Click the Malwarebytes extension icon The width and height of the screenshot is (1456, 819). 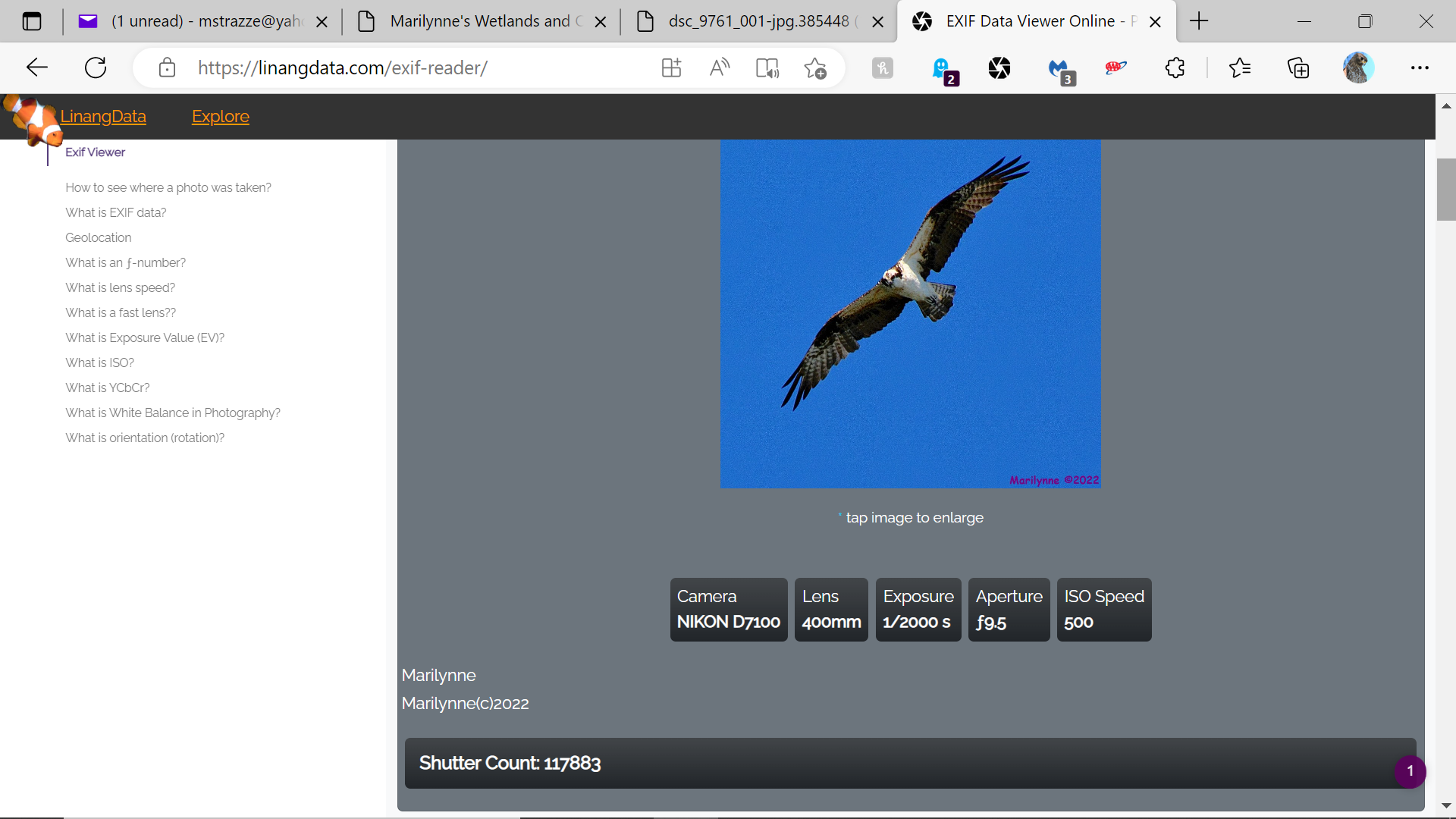[x=1059, y=68]
